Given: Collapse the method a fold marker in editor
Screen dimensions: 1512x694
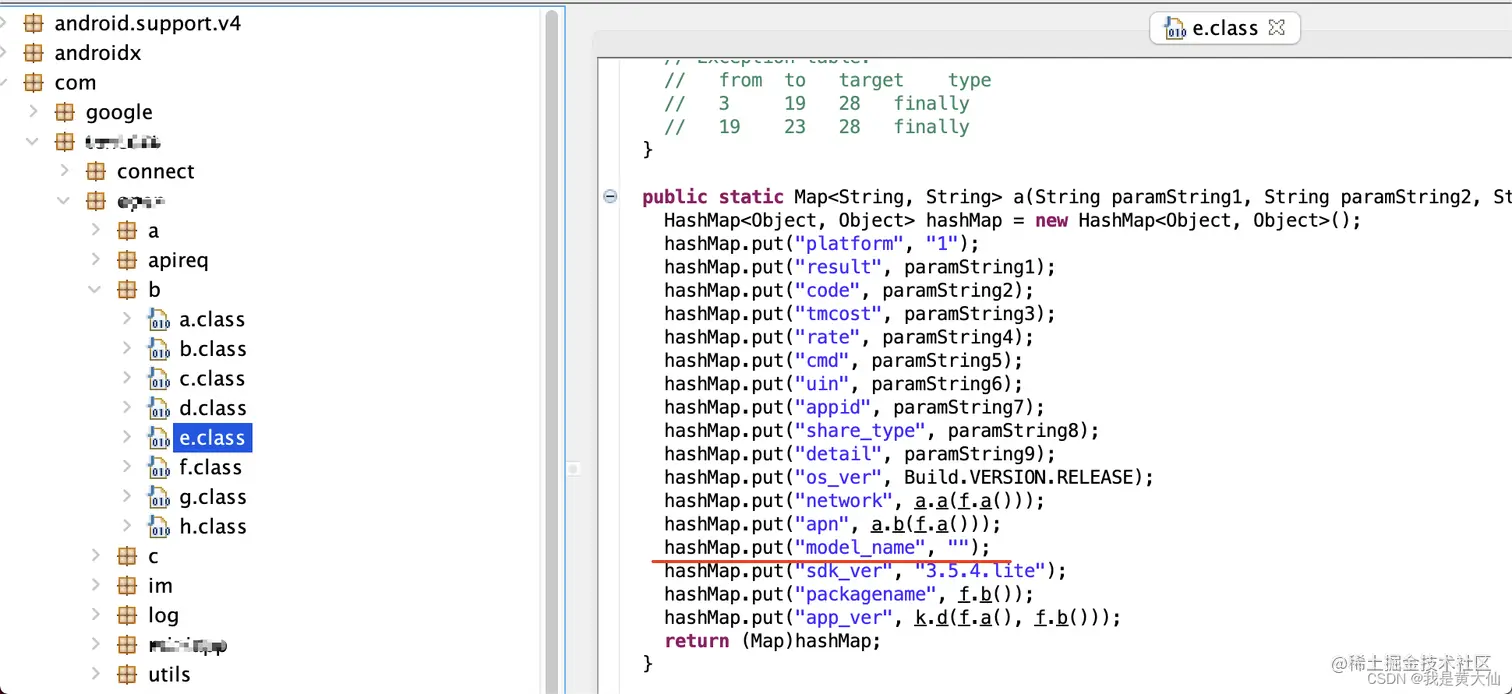Looking at the screenshot, I should click(x=610, y=197).
